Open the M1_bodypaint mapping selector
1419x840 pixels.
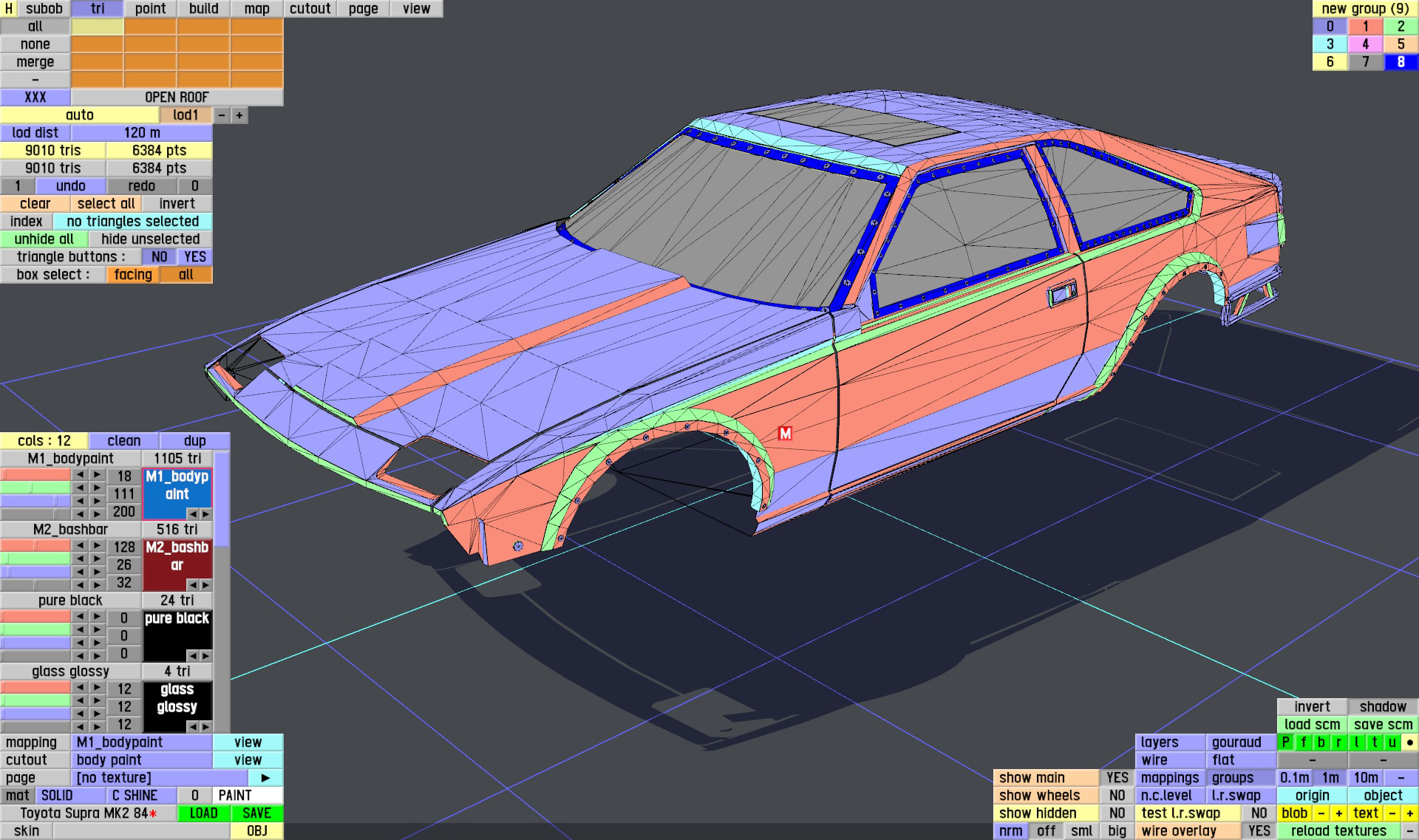coord(141,742)
